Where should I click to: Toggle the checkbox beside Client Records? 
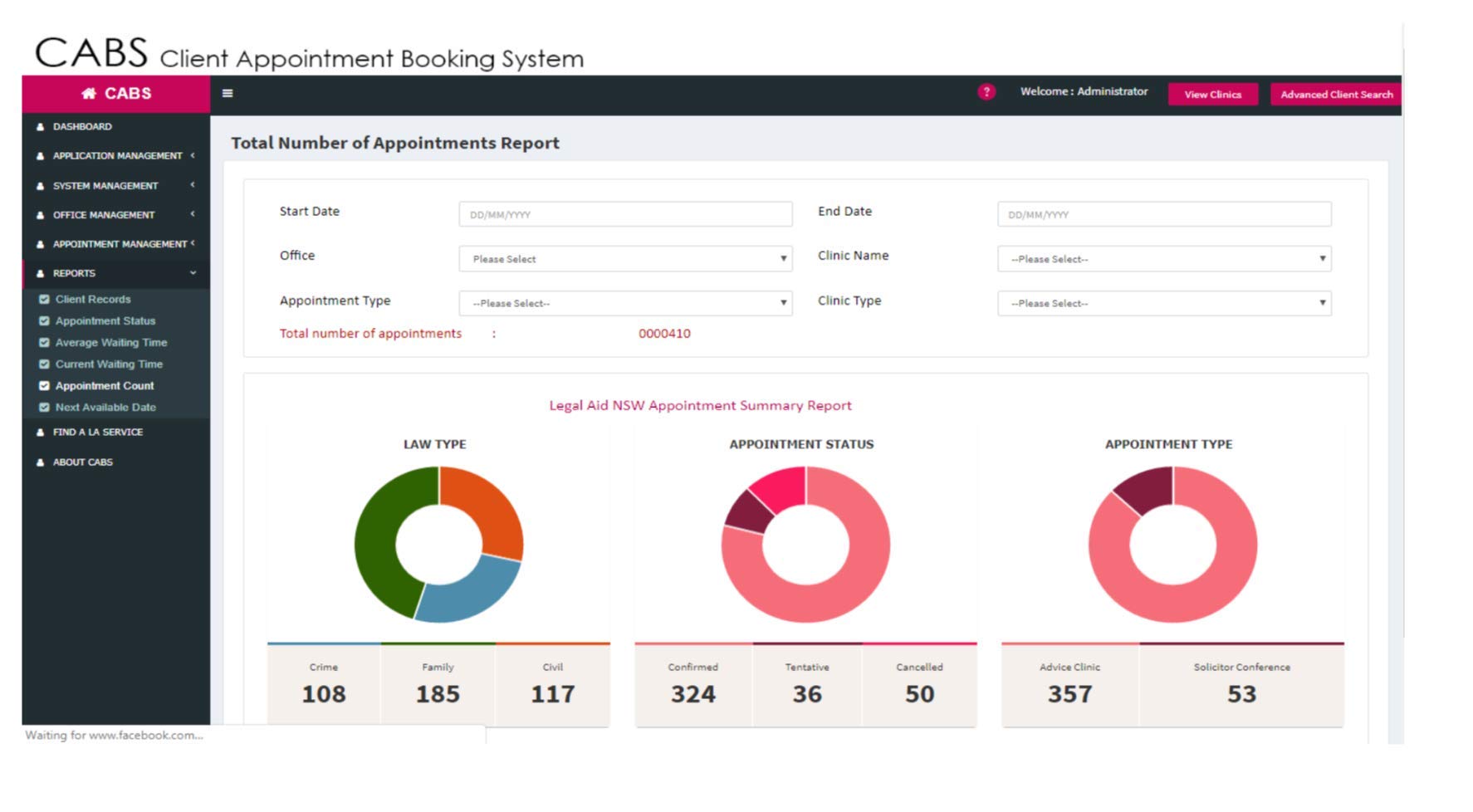[45, 299]
